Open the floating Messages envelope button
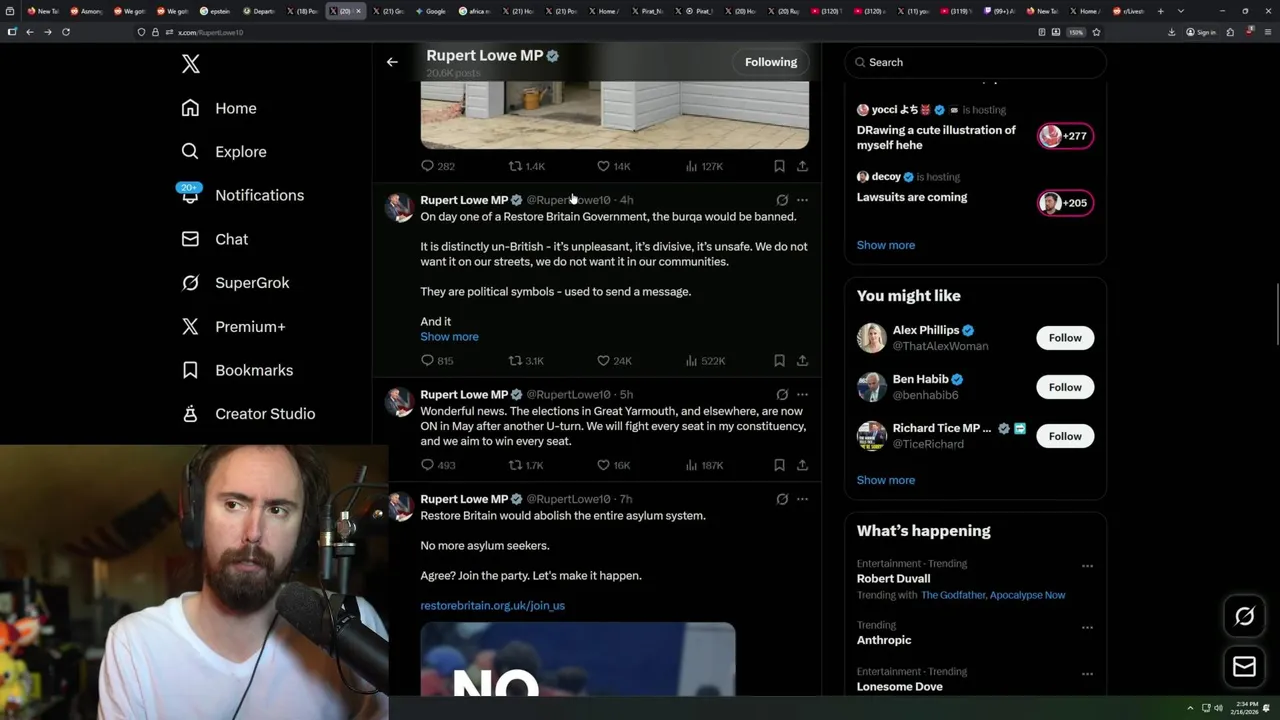1280x720 pixels. 1244,667
